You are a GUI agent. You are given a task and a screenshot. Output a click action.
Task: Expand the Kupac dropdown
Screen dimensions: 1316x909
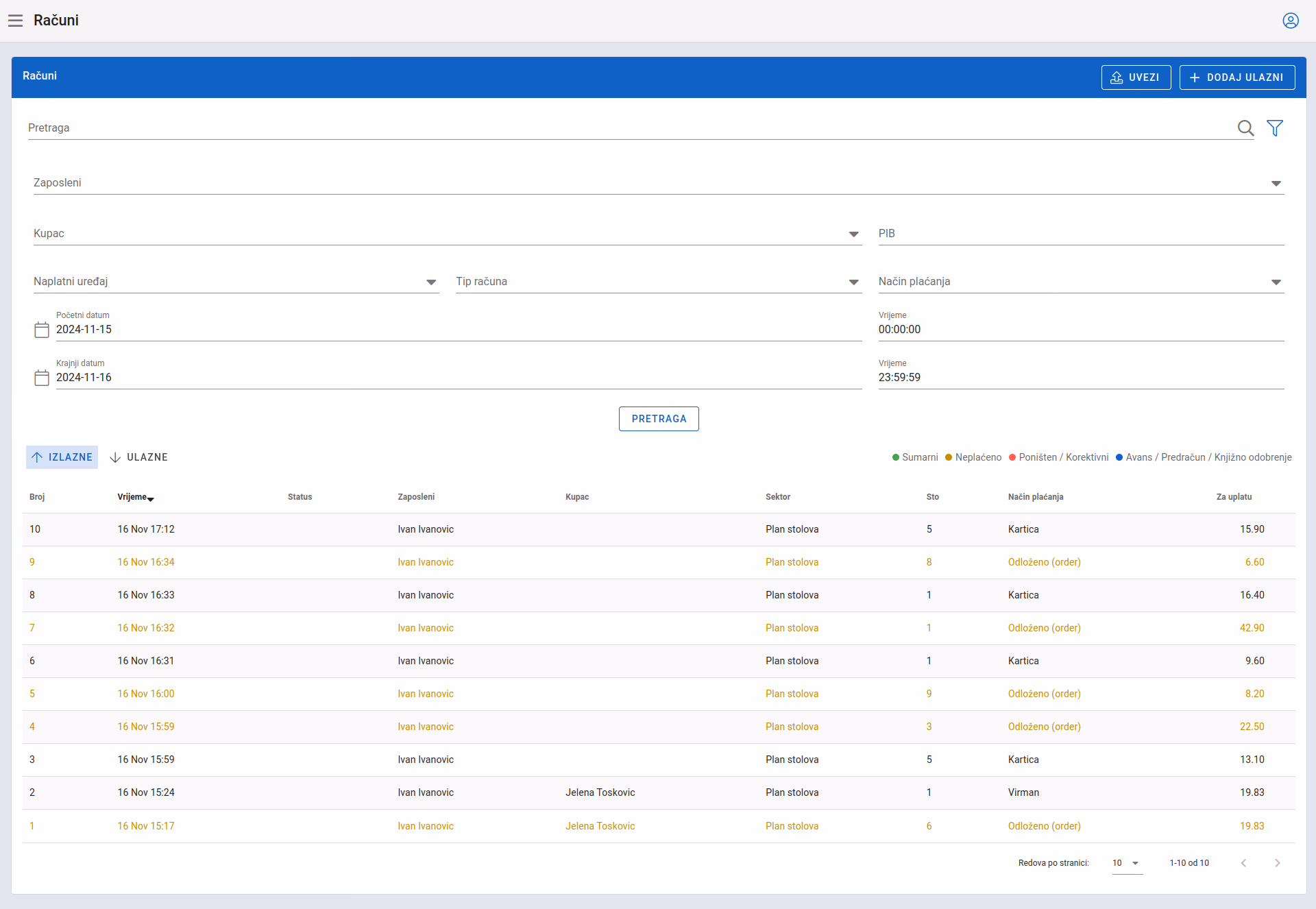coord(854,234)
